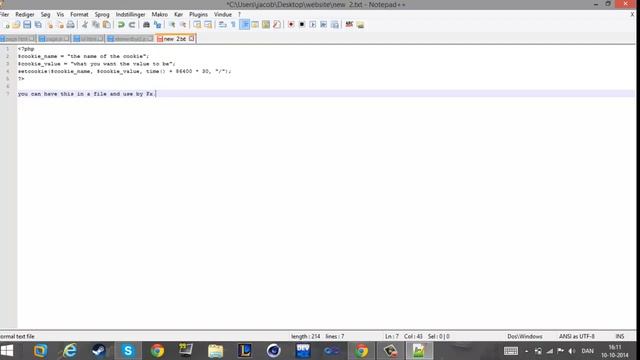Close the new 2.txt tab
The width and height of the screenshot is (640, 360).
tap(191, 39)
